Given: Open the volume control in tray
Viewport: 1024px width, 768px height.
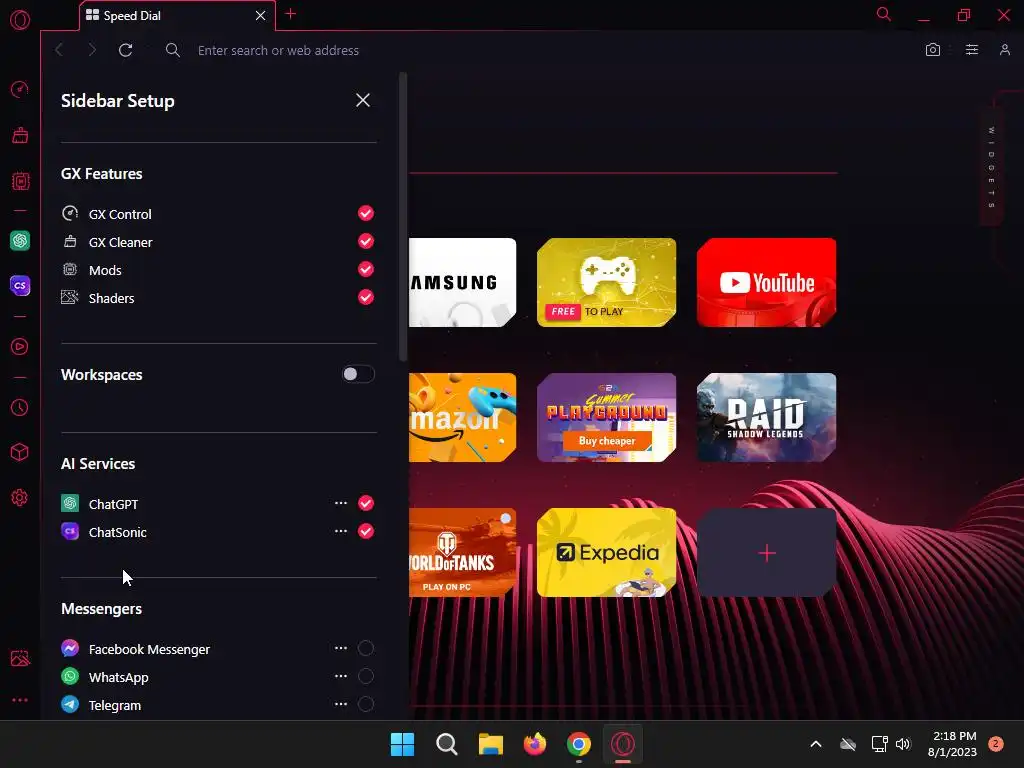Looking at the screenshot, I should click(903, 744).
